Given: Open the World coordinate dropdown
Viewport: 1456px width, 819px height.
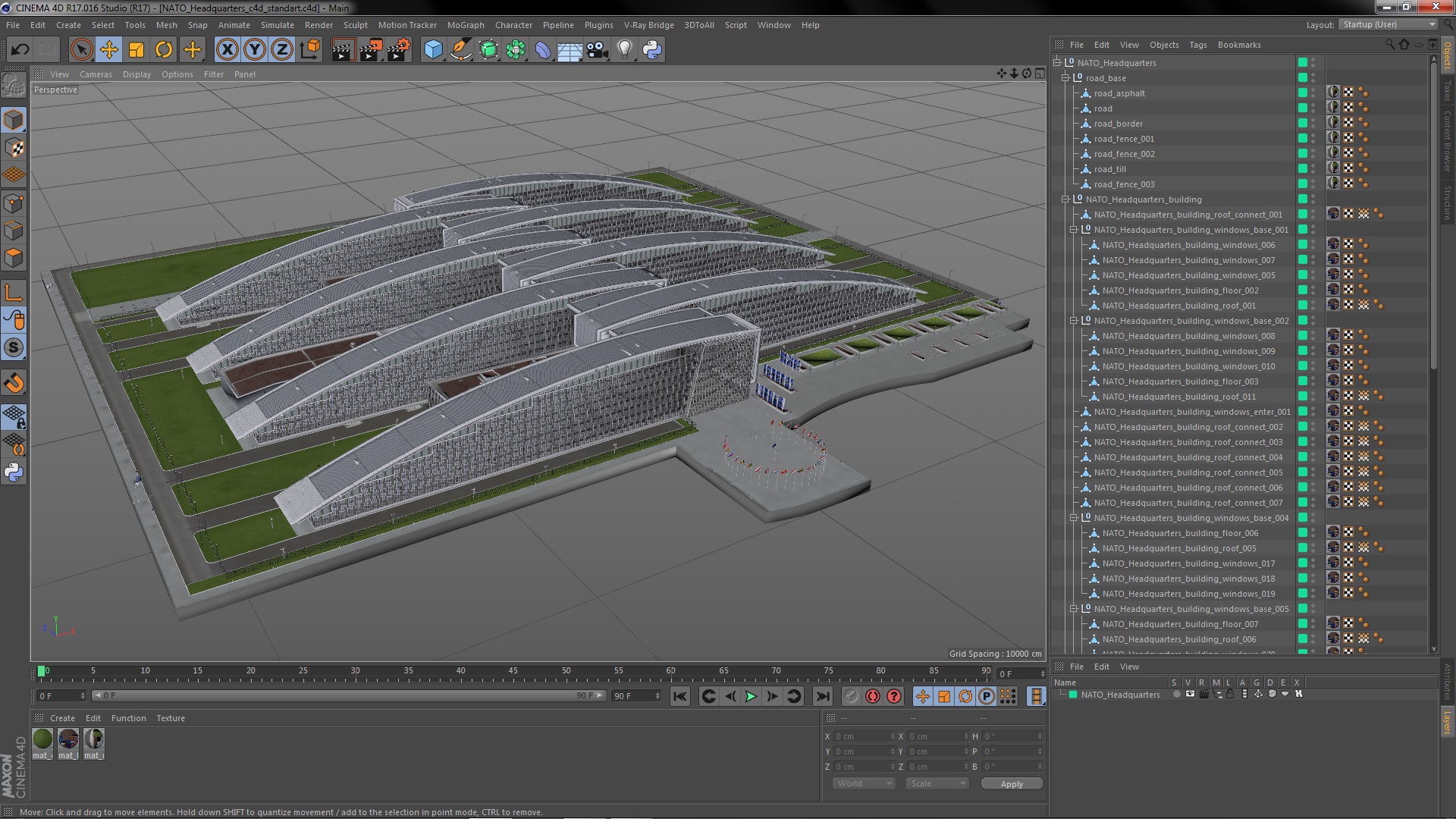Looking at the screenshot, I should coord(864,783).
